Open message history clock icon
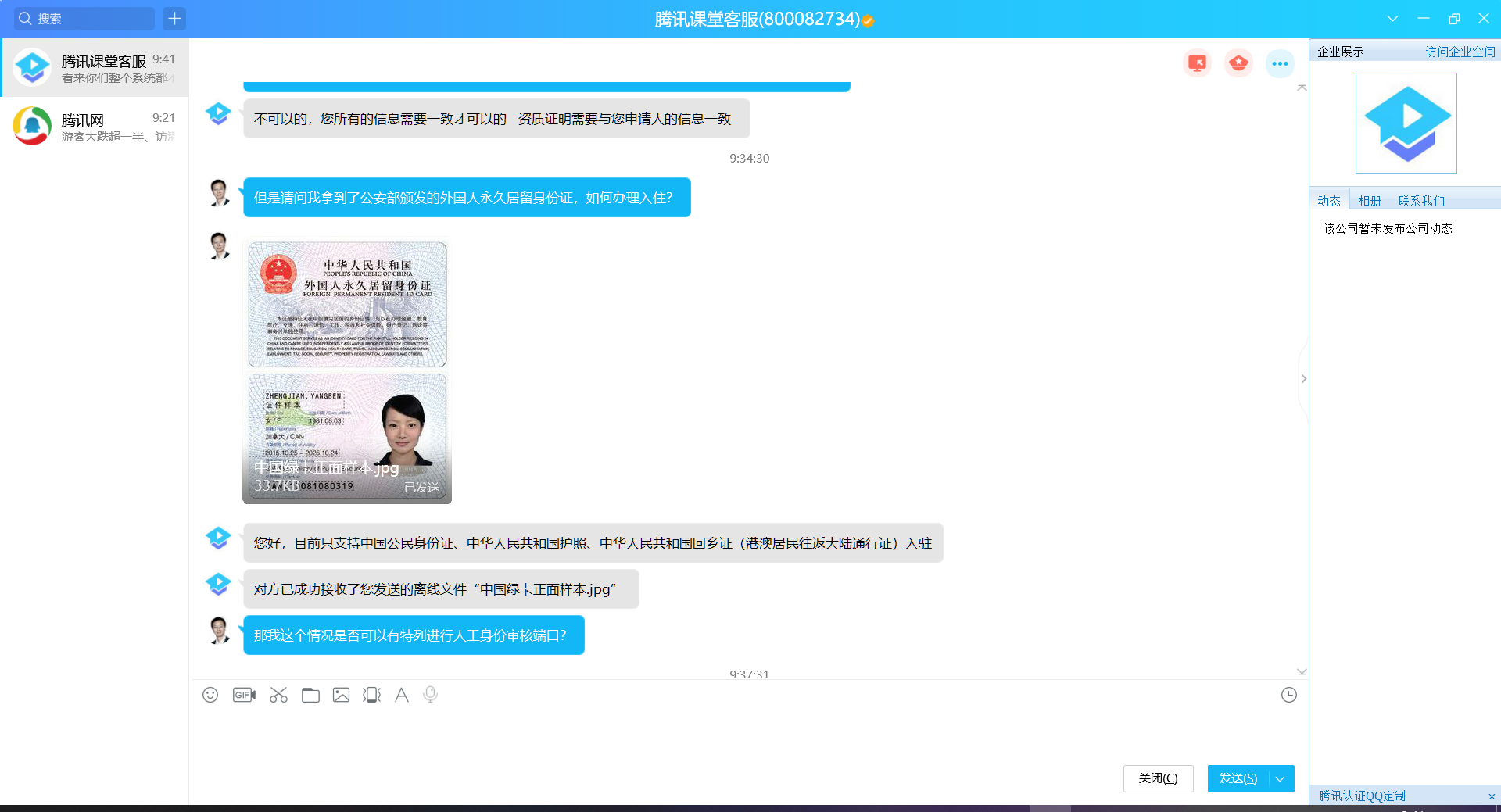The height and width of the screenshot is (812, 1501). point(1289,695)
